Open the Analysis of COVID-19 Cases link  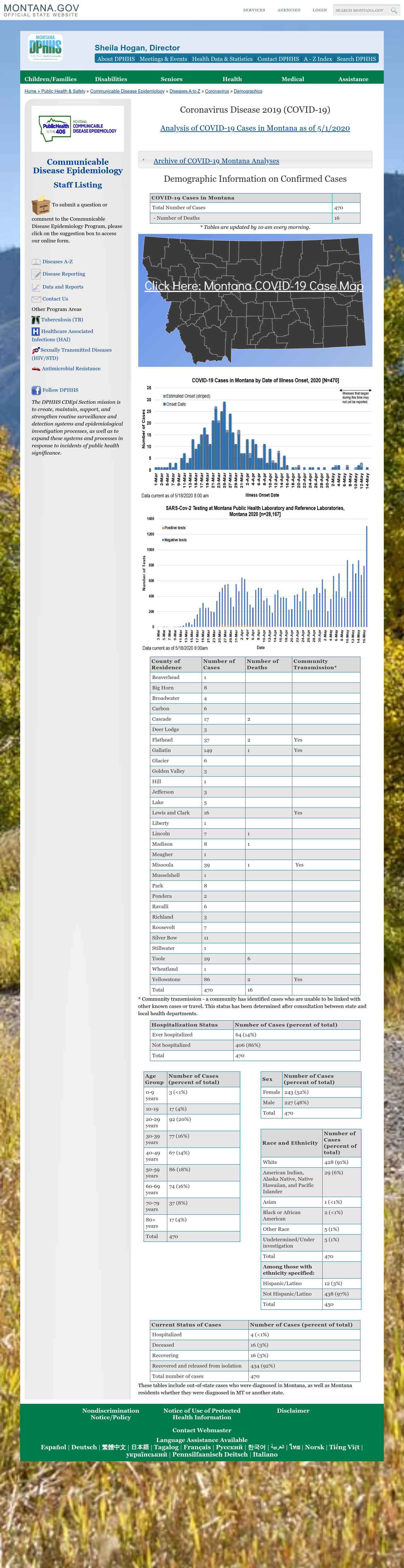(x=255, y=128)
